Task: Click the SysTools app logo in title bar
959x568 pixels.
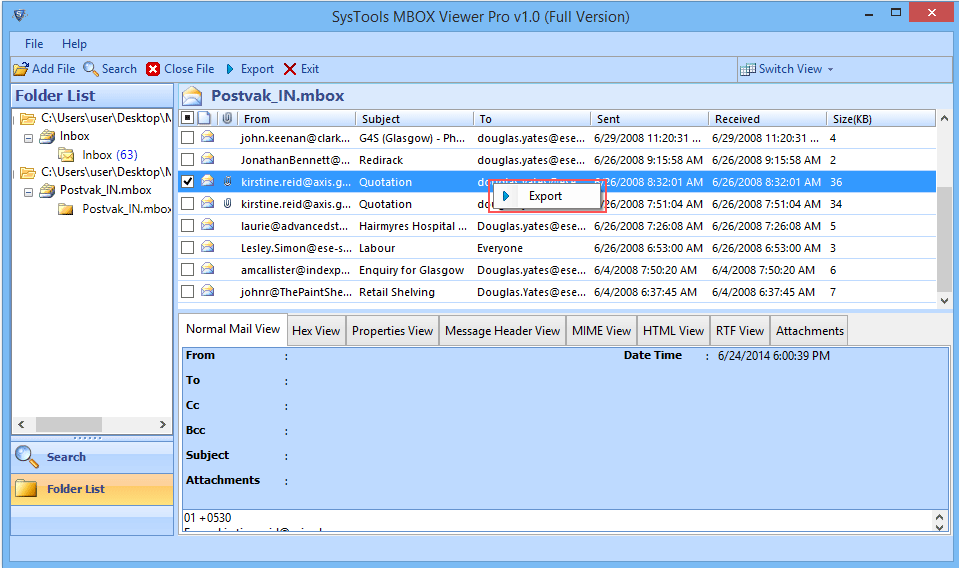Action: (20, 15)
